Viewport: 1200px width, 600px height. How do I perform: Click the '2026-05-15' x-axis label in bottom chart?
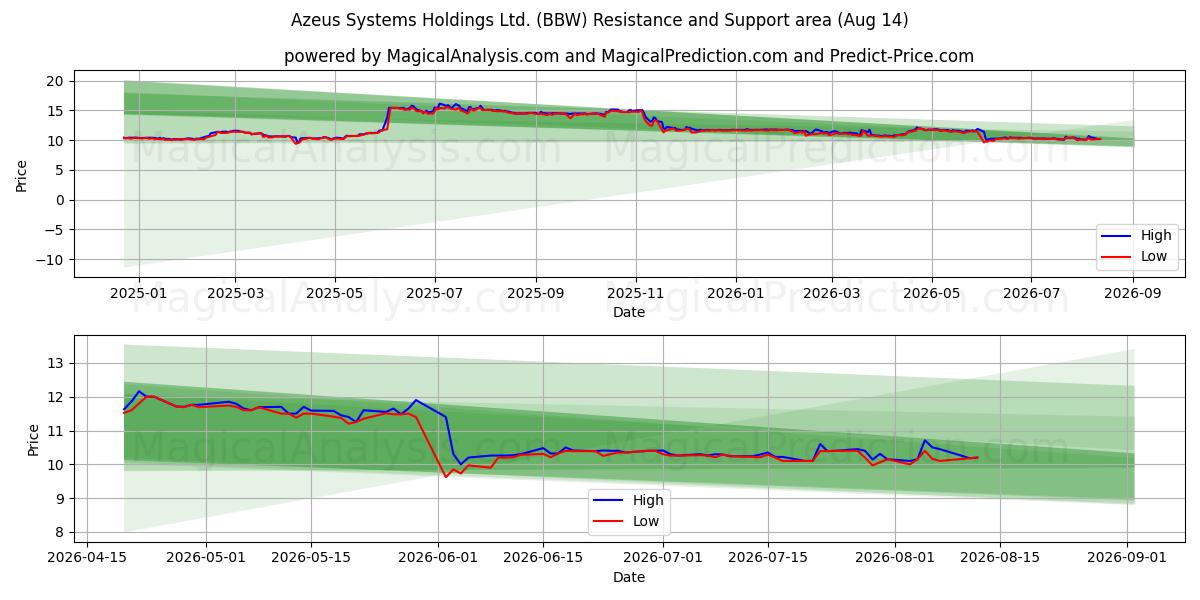point(311,558)
